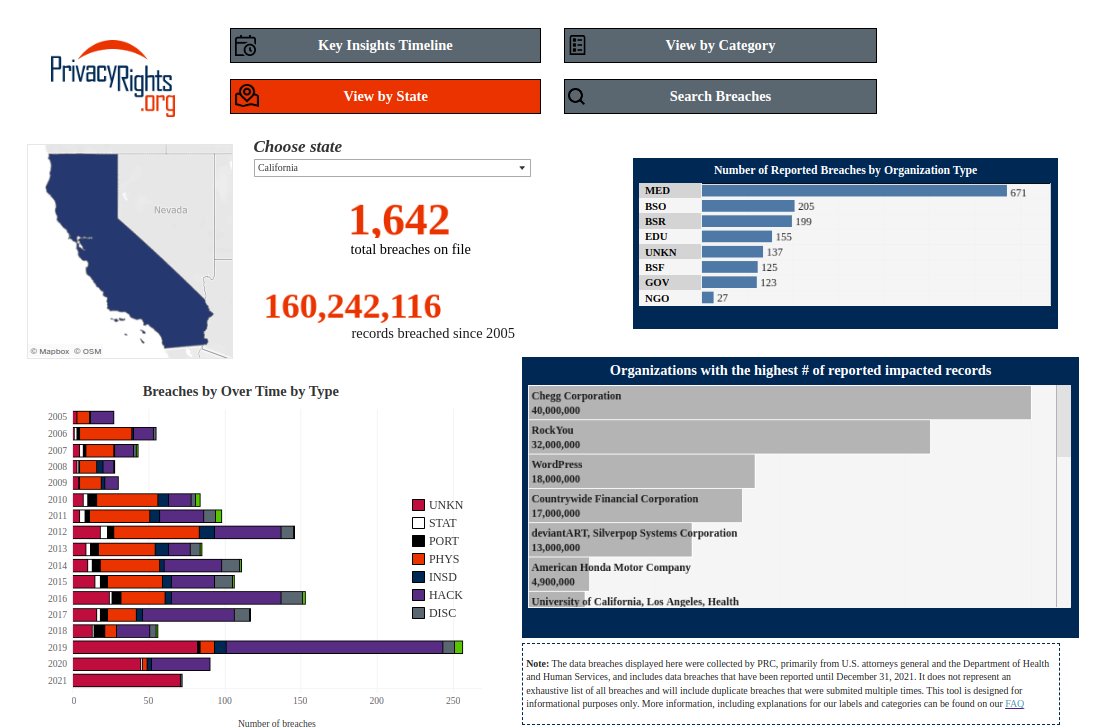Click the EDU bar showing 155
The image size is (1096, 728).
click(737, 237)
